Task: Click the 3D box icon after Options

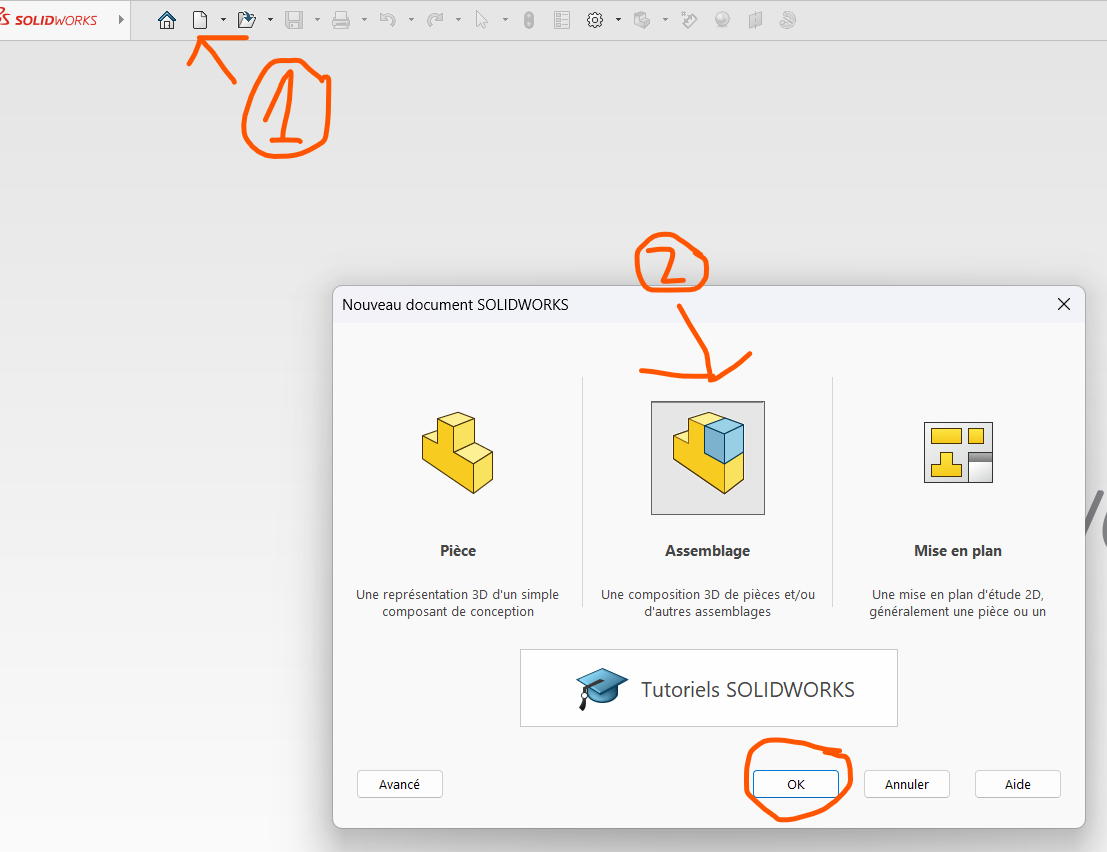Action: pyautogui.click(x=642, y=20)
